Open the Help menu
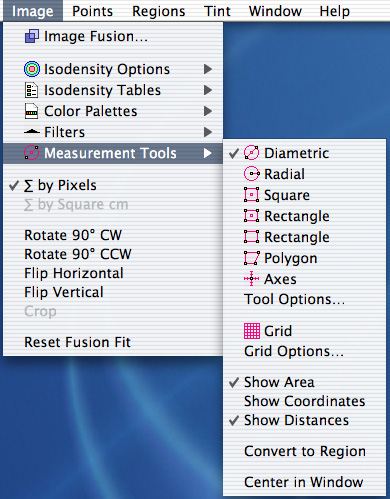The width and height of the screenshot is (390, 499). 335,11
